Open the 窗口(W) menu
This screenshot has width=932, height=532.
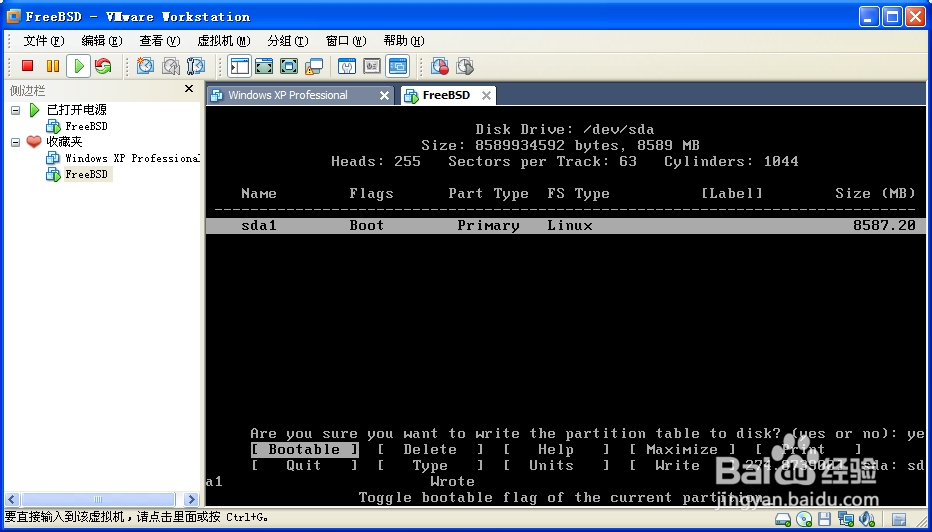[346, 40]
